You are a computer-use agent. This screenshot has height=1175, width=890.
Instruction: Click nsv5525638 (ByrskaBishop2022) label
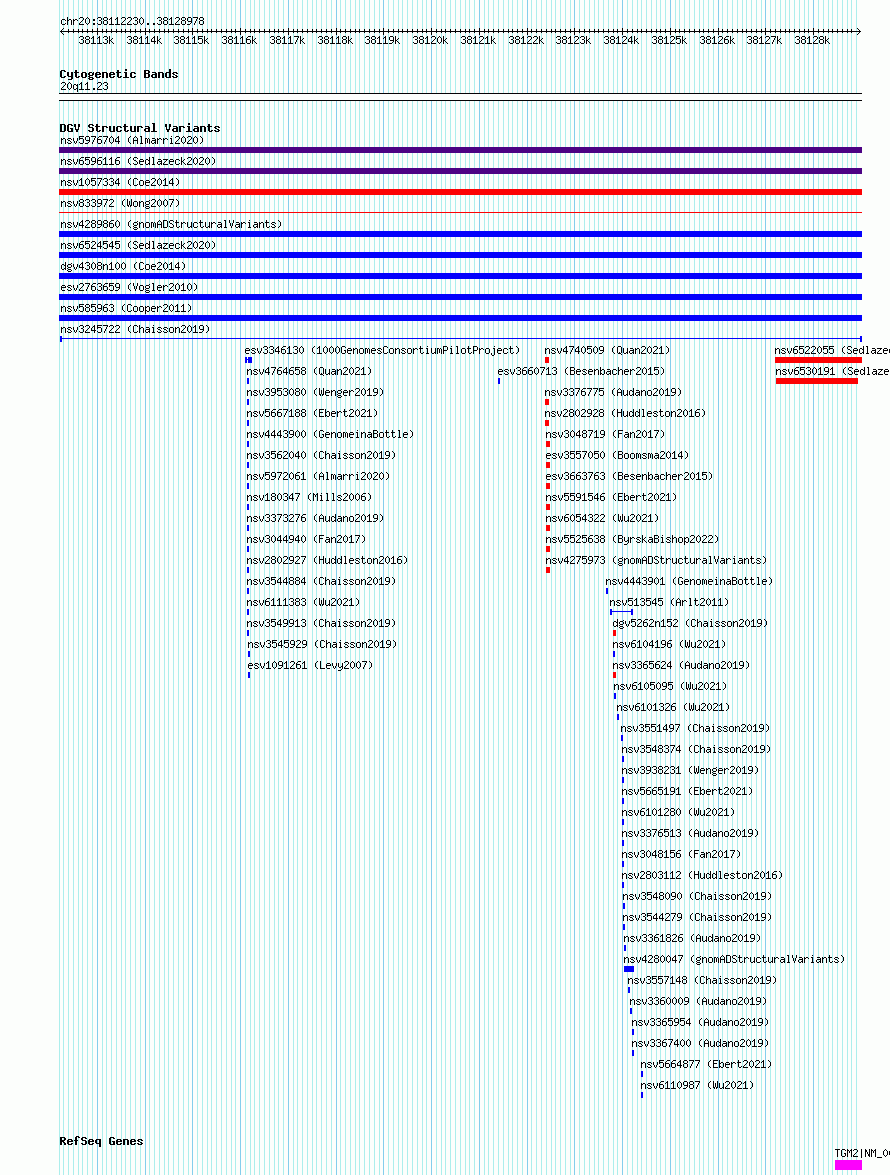[632, 539]
